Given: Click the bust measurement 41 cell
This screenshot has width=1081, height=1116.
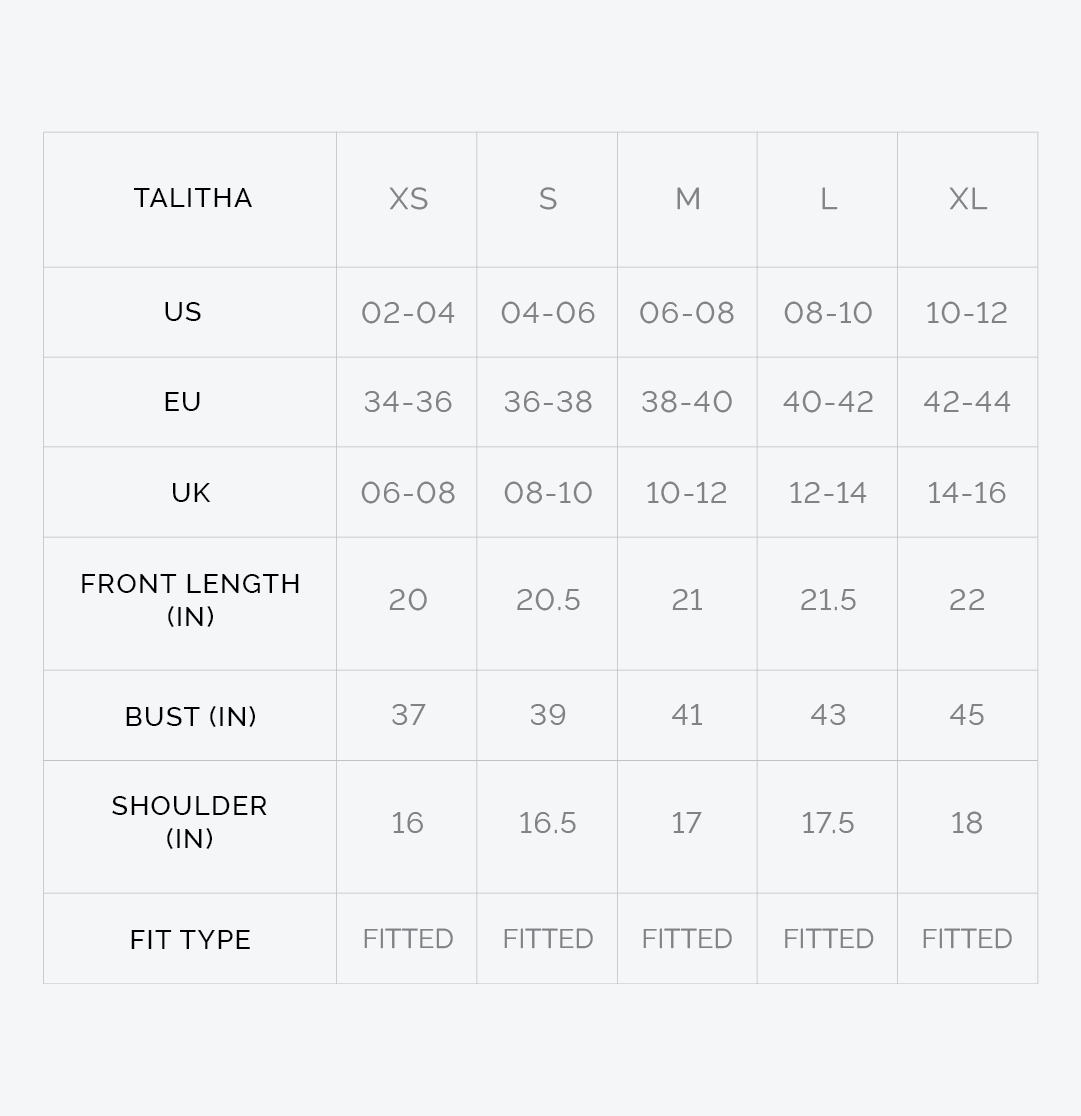Looking at the screenshot, I should [687, 715].
